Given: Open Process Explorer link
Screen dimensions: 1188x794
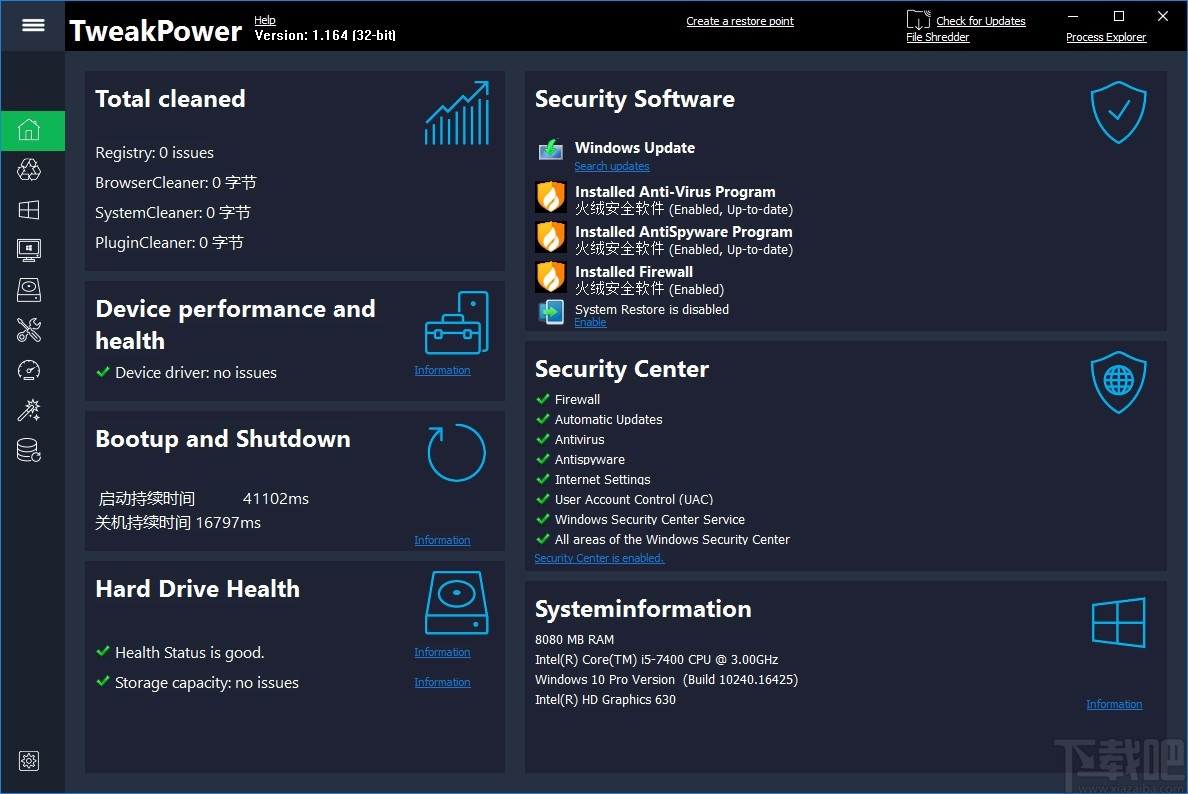Looking at the screenshot, I should point(1105,37).
